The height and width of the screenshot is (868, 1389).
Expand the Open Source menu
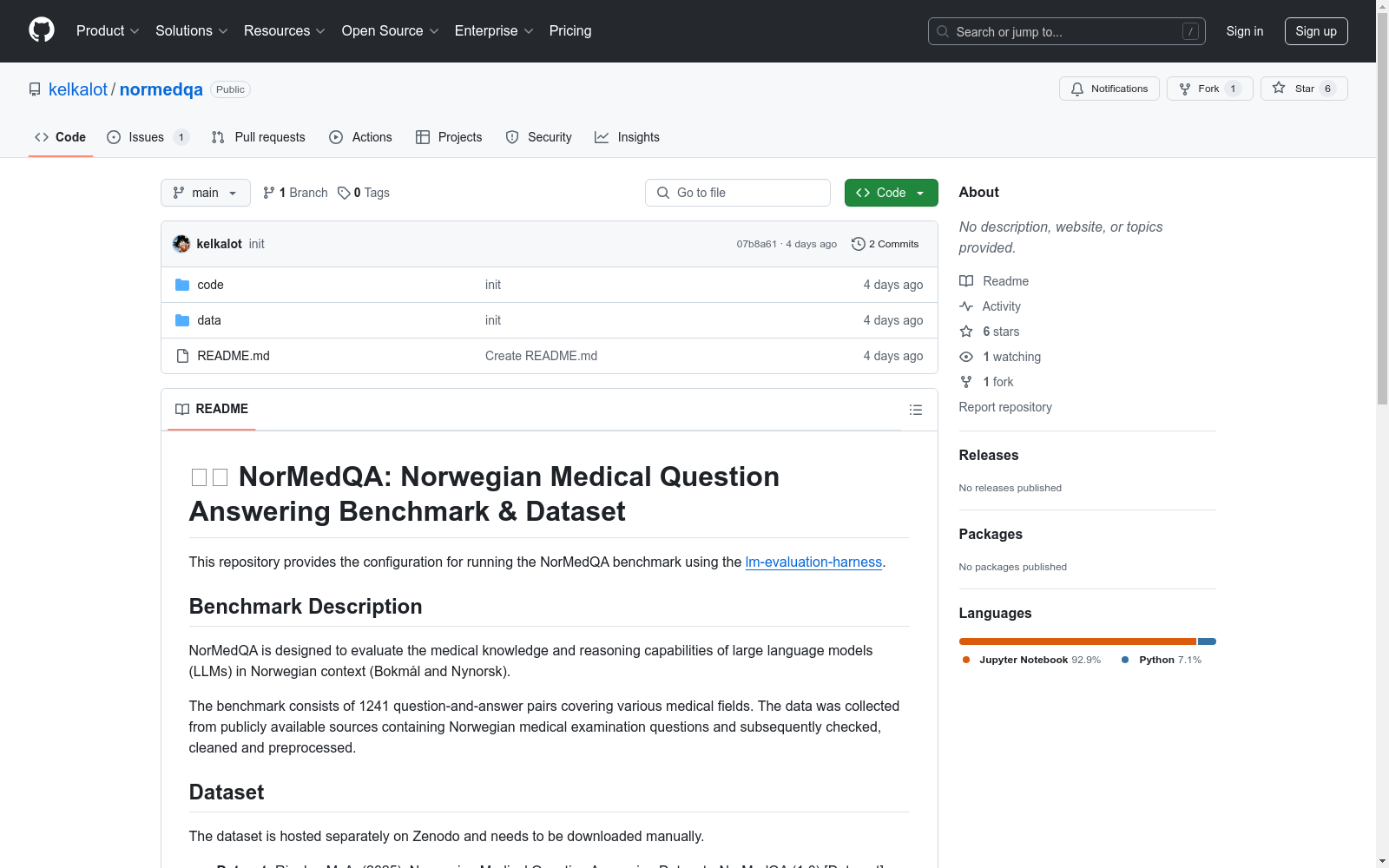pos(391,30)
